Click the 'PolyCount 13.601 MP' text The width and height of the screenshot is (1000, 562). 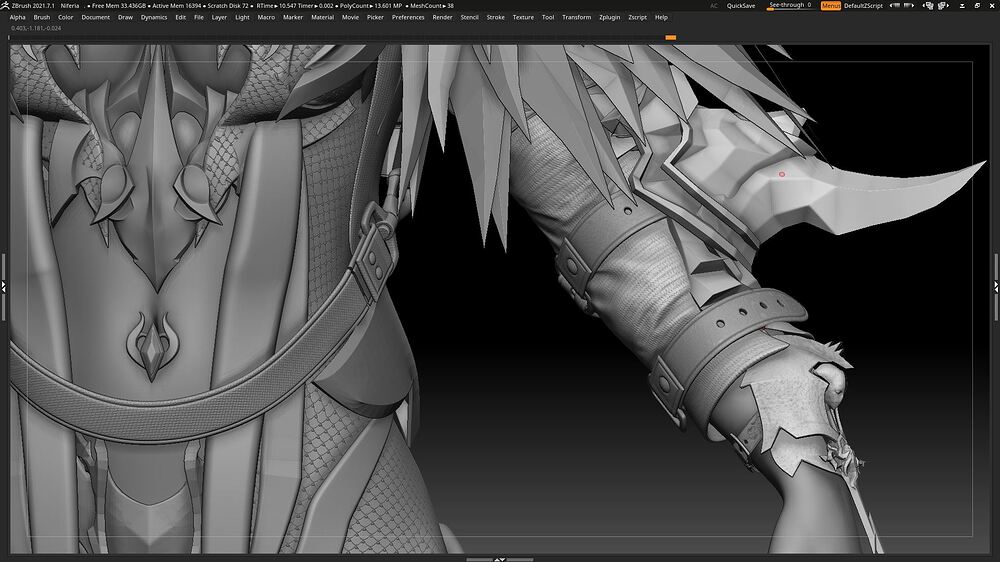pyautogui.click(x=371, y=6)
